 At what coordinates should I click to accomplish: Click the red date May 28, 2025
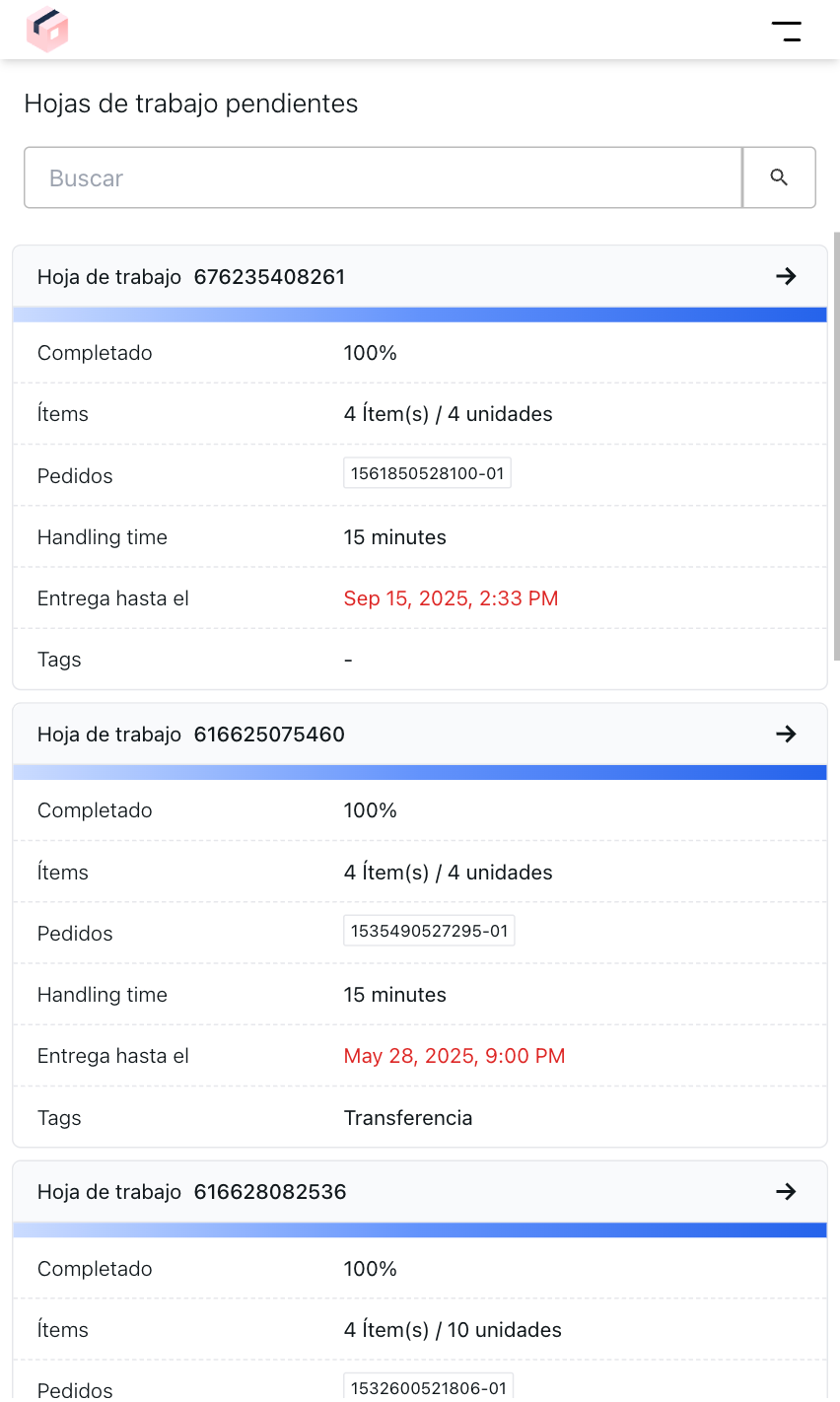click(x=454, y=1055)
